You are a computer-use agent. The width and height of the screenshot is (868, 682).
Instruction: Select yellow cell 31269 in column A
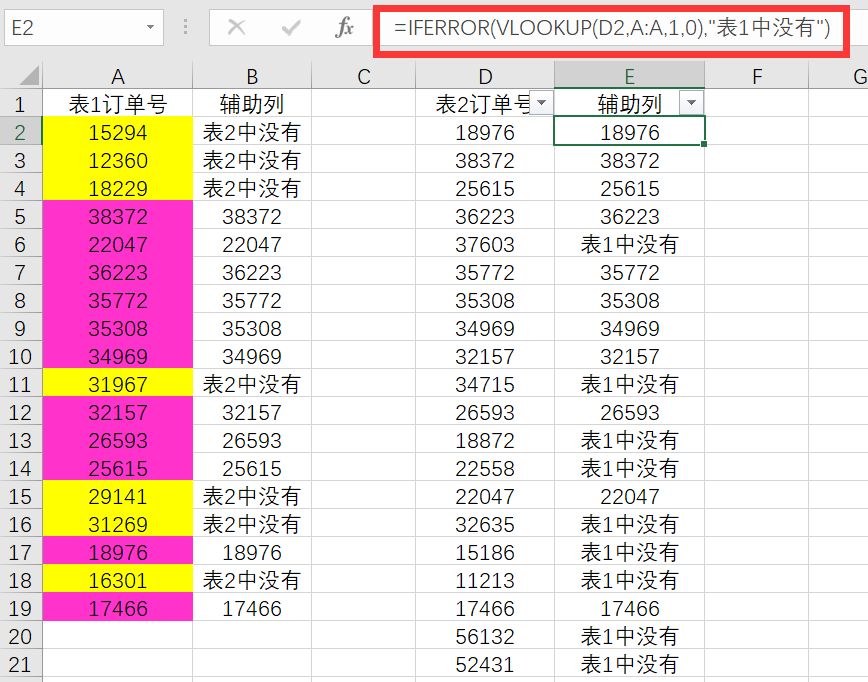click(117, 524)
